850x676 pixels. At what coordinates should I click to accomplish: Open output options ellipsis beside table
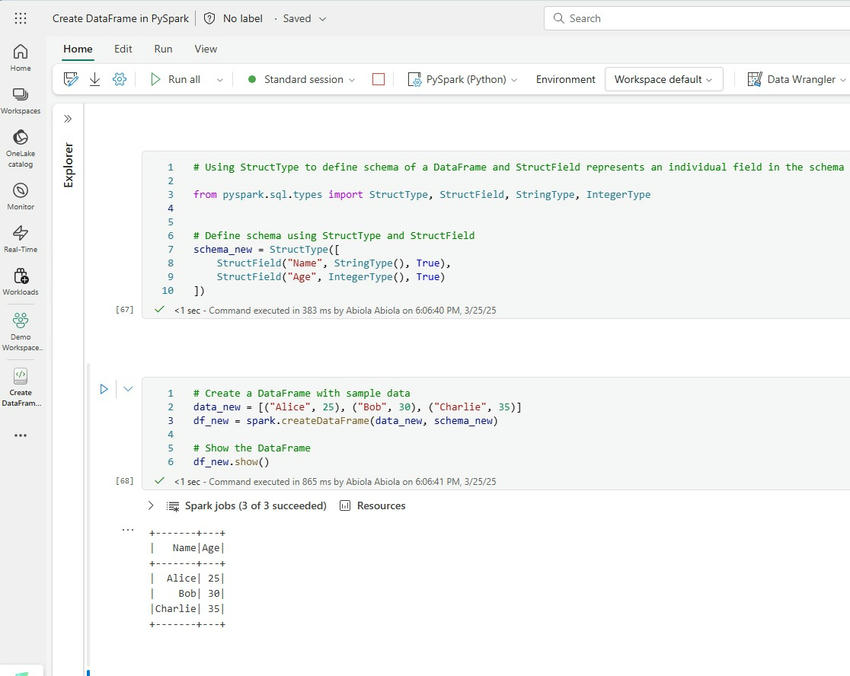pyautogui.click(x=127, y=530)
